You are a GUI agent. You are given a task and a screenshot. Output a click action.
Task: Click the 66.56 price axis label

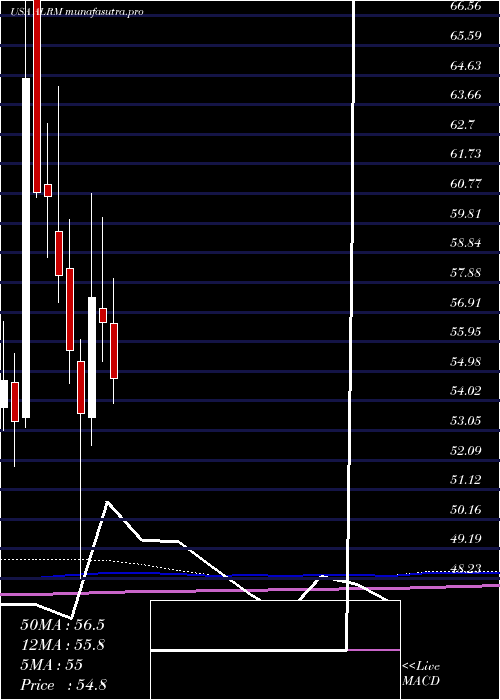466,6
